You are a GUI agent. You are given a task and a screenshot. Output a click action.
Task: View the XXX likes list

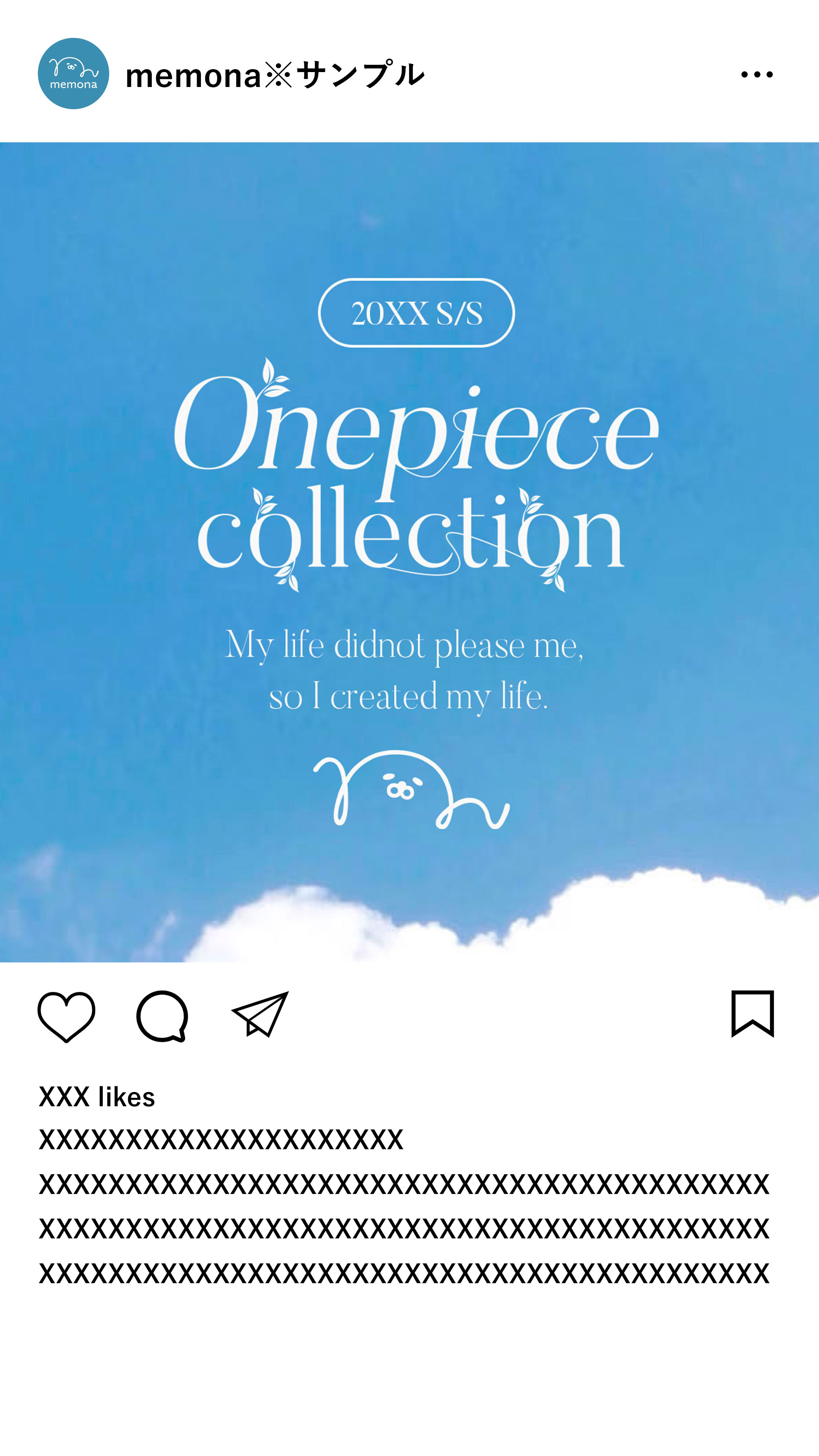[x=97, y=1097]
